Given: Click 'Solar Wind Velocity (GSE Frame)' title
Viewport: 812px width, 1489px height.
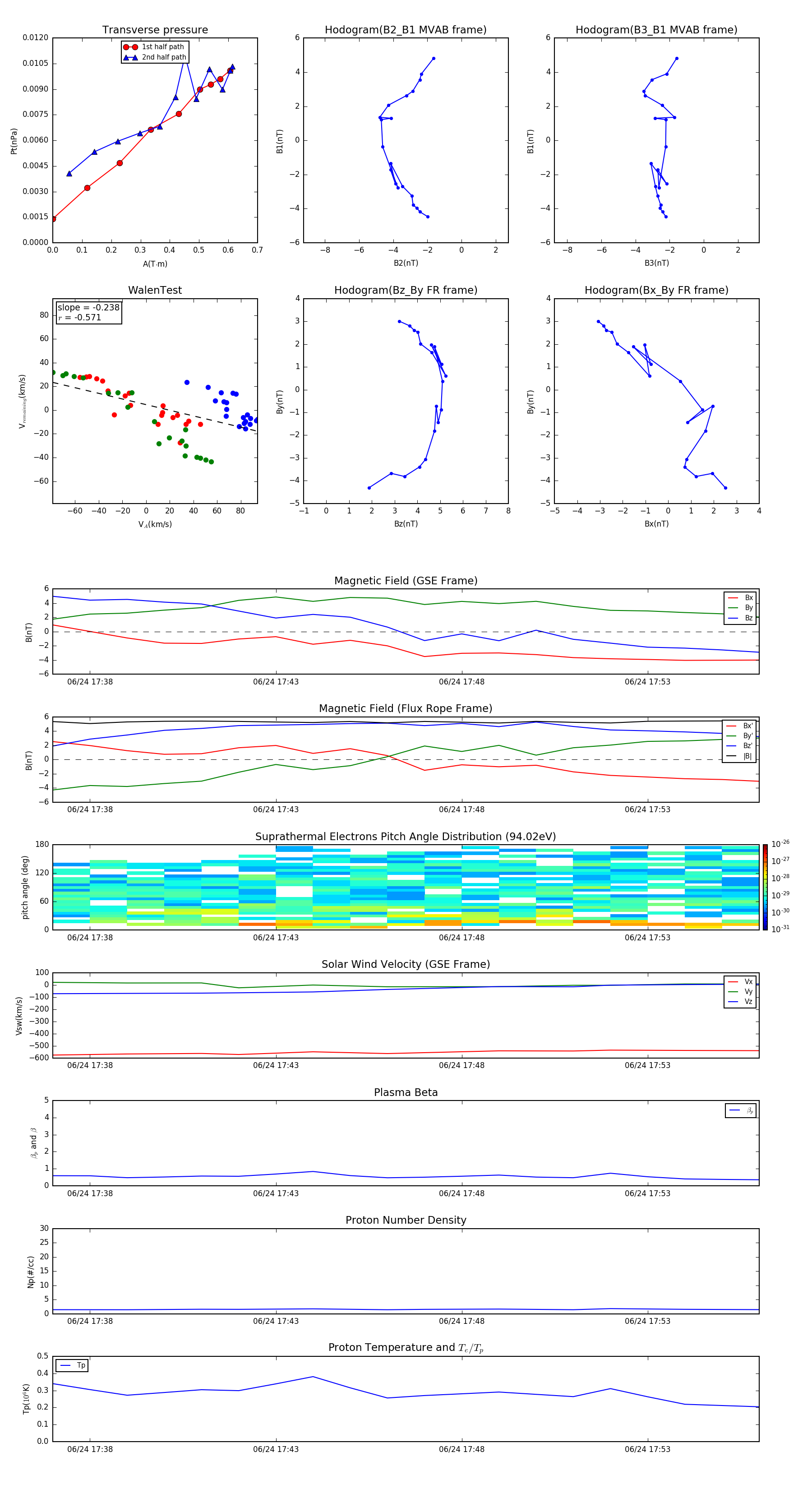Looking at the screenshot, I should tap(406, 964).
